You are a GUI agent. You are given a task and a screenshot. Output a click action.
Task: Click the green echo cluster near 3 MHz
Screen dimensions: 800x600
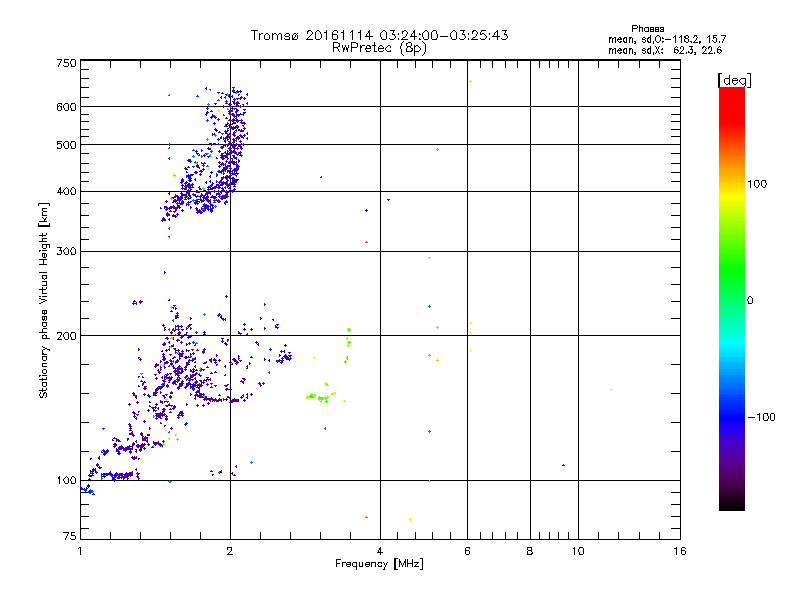coord(321,396)
